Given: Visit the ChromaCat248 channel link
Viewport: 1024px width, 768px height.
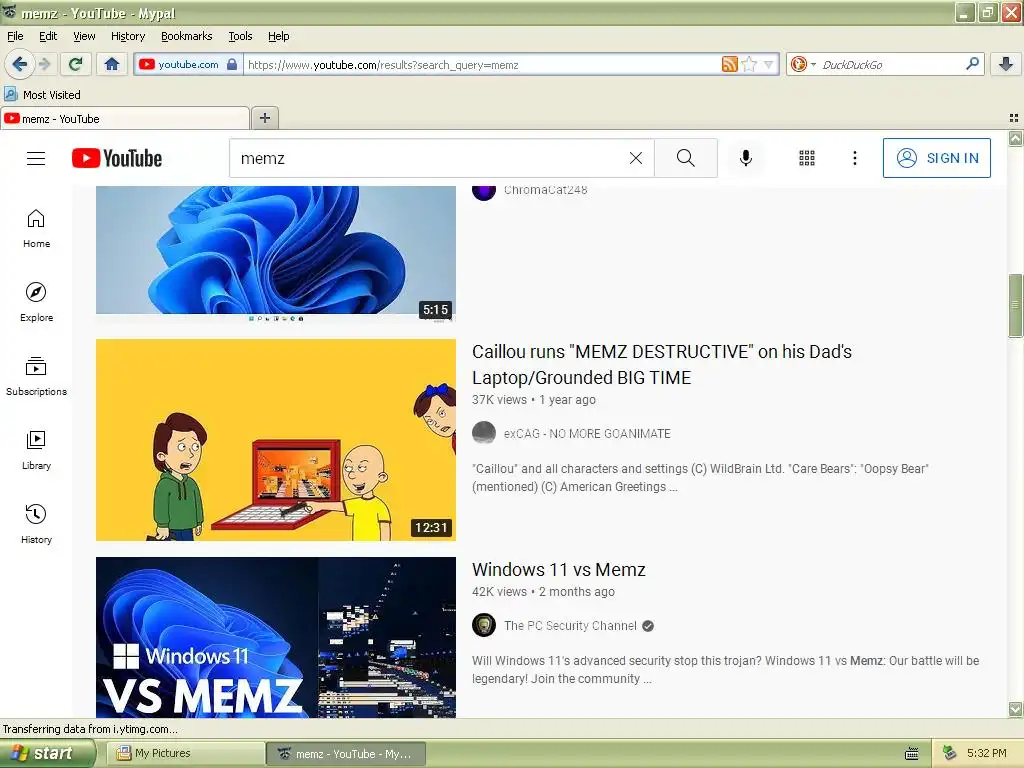Looking at the screenshot, I should pyautogui.click(x=545, y=190).
